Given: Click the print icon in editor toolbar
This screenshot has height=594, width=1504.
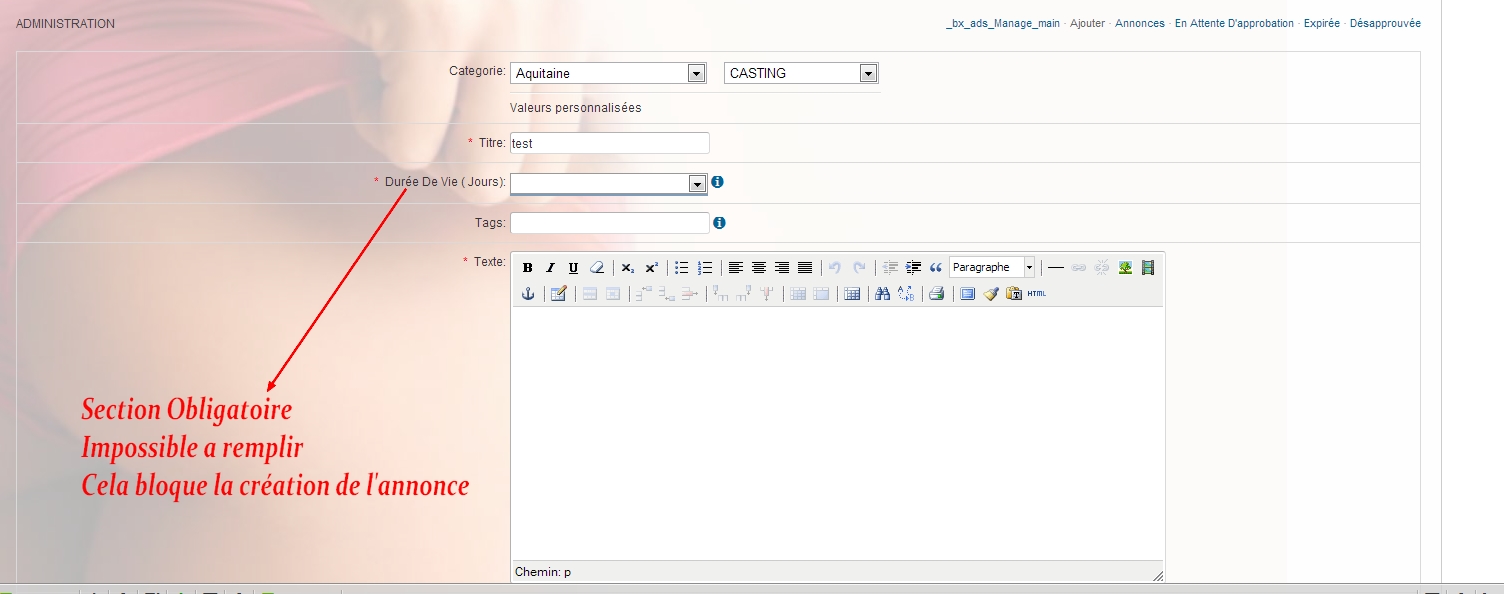Looking at the screenshot, I should tap(936, 294).
